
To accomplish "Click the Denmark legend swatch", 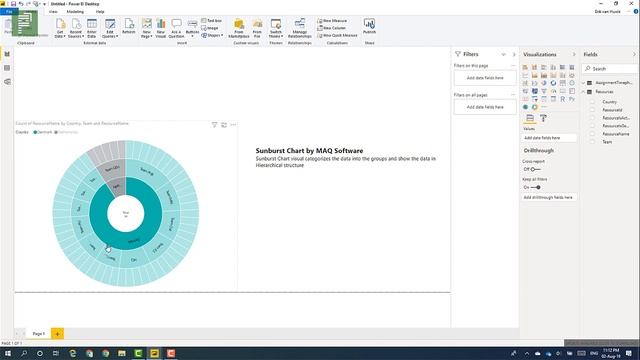I will coord(35,132).
